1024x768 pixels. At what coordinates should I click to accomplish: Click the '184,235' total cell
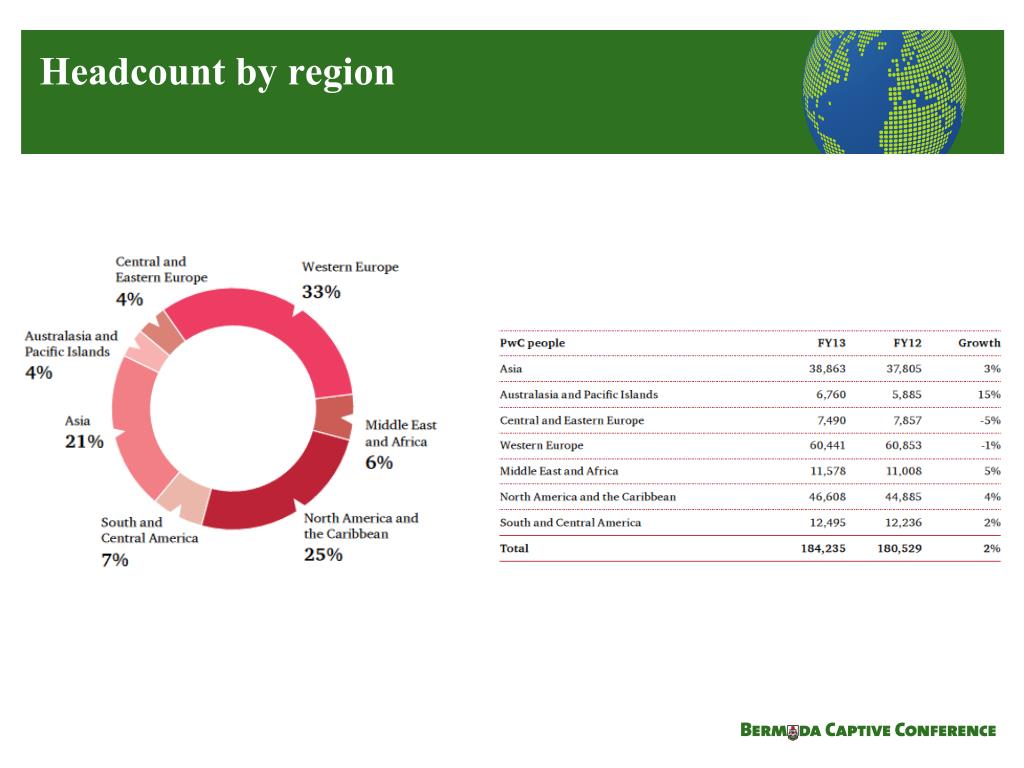pyautogui.click(x=824, y=549)
